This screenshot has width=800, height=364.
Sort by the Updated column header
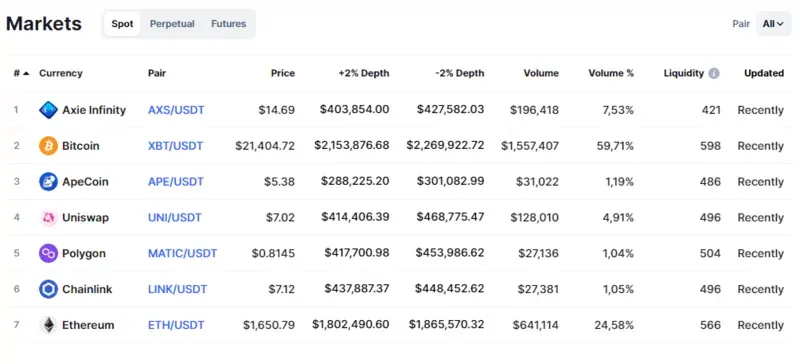click(x=764, y=74)
